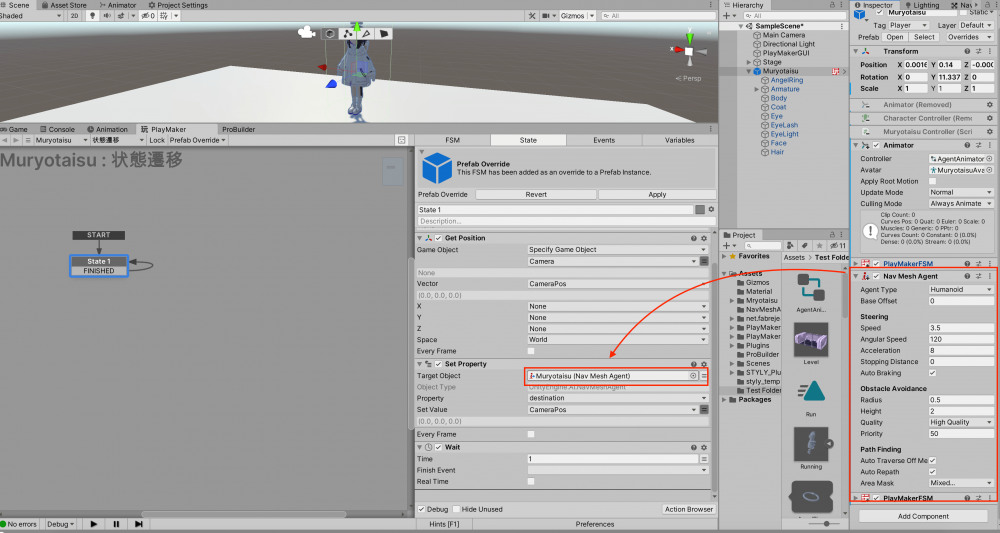1000x533 pixels.
Task: Click the Project search by type icon
Action: 790,245
